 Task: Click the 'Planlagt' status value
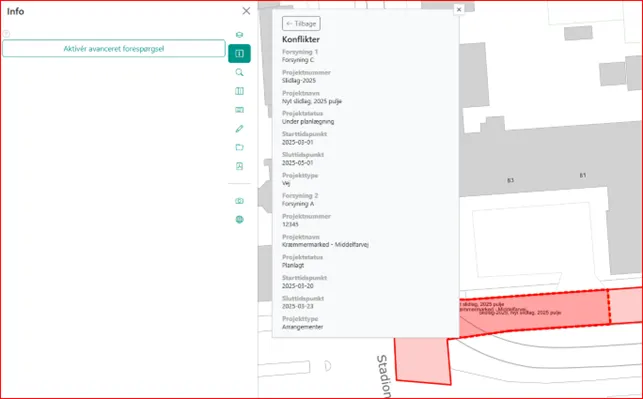click(x=293, y=265)
